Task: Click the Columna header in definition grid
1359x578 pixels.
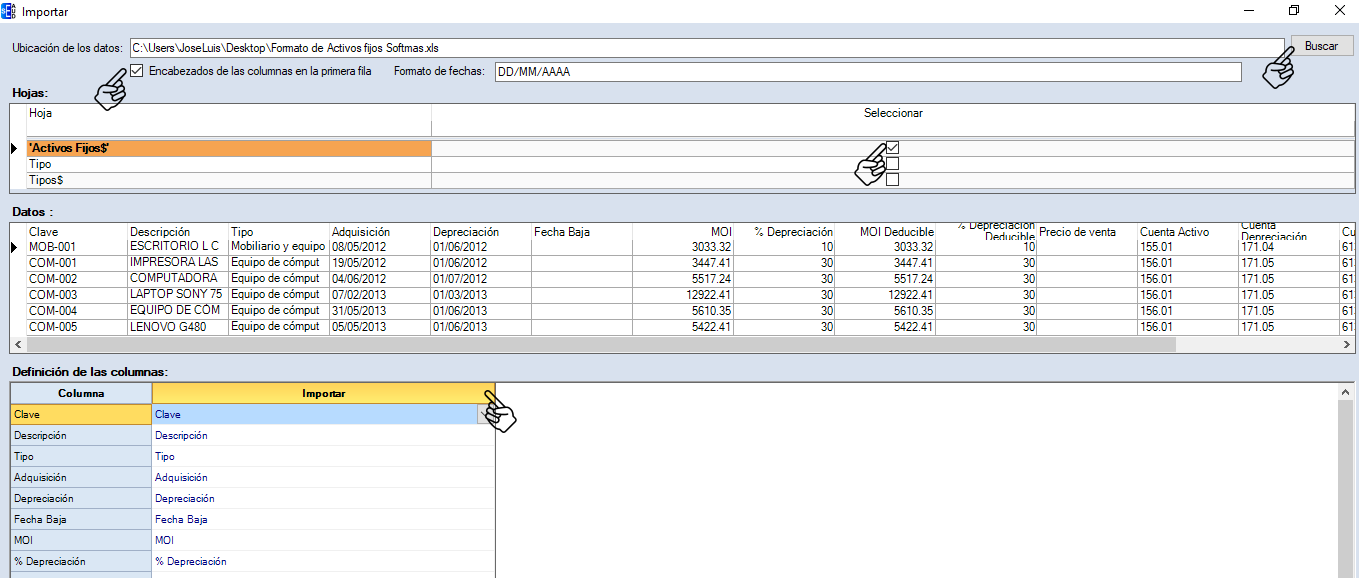Action: [81, 393]
